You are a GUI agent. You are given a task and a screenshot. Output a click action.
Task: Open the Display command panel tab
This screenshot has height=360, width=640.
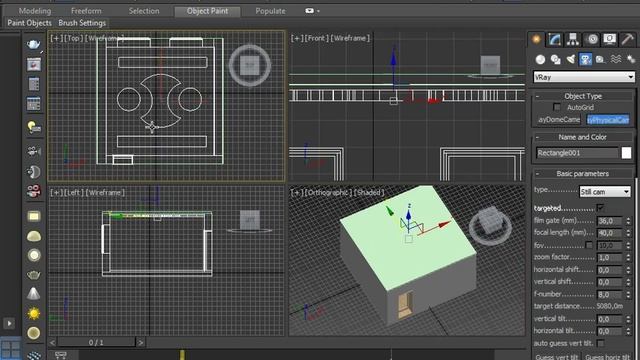click(x=609, y=39)
